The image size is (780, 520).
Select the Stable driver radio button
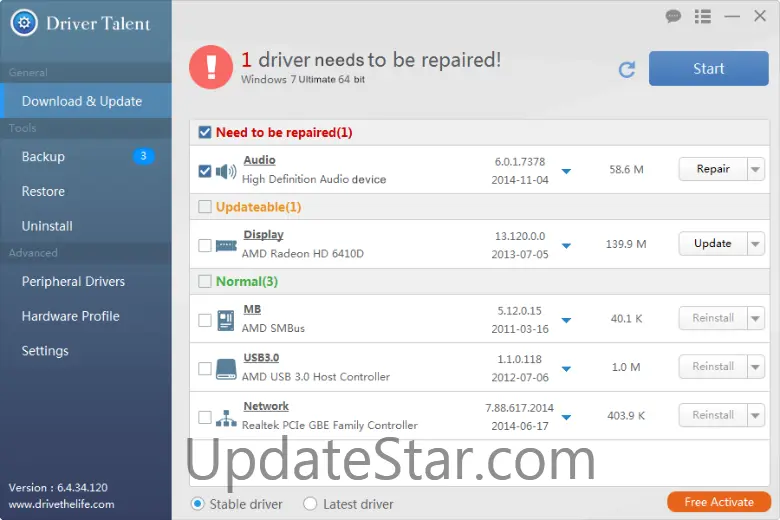click(197, 504)
